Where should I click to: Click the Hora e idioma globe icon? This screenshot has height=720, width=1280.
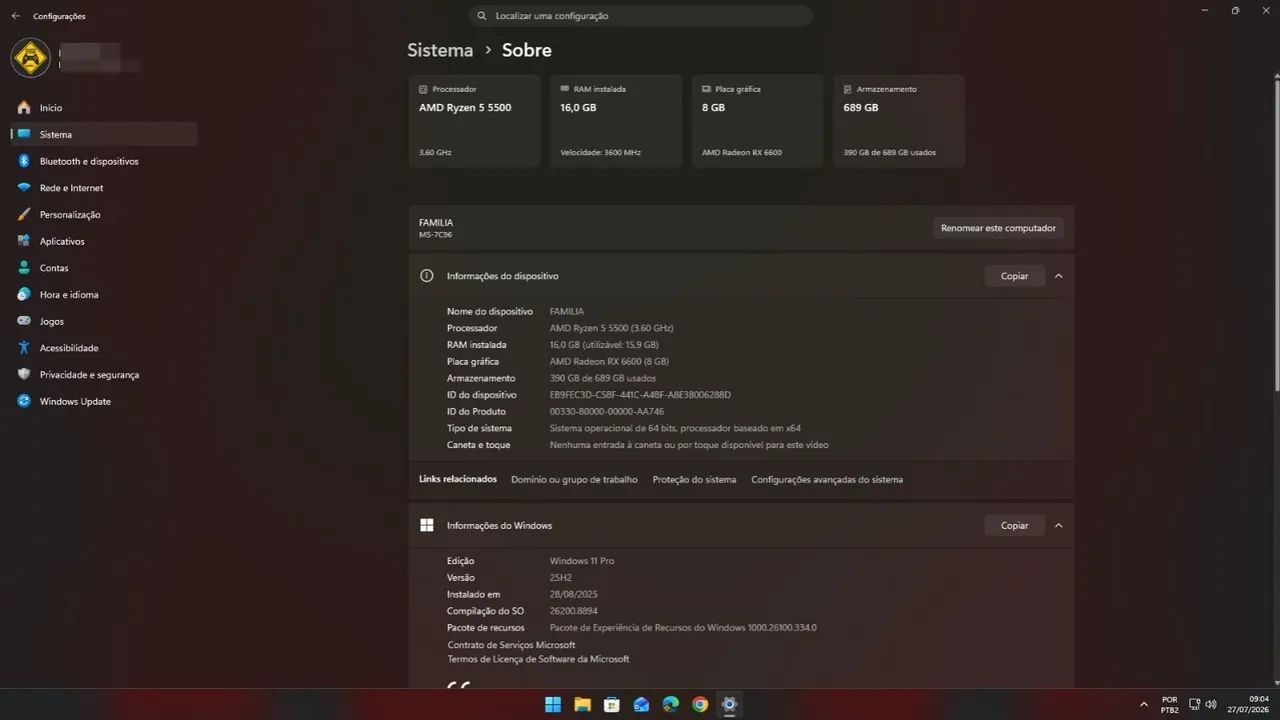pos(24,294)
